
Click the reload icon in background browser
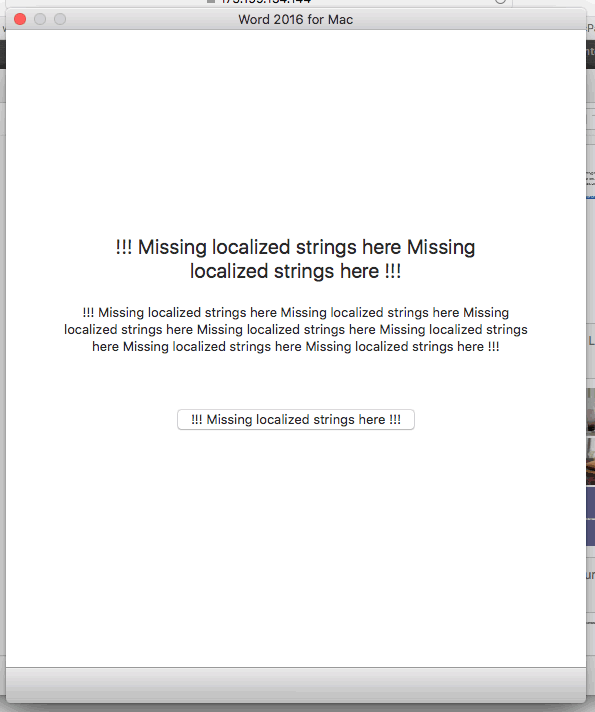tap(500, 1)
